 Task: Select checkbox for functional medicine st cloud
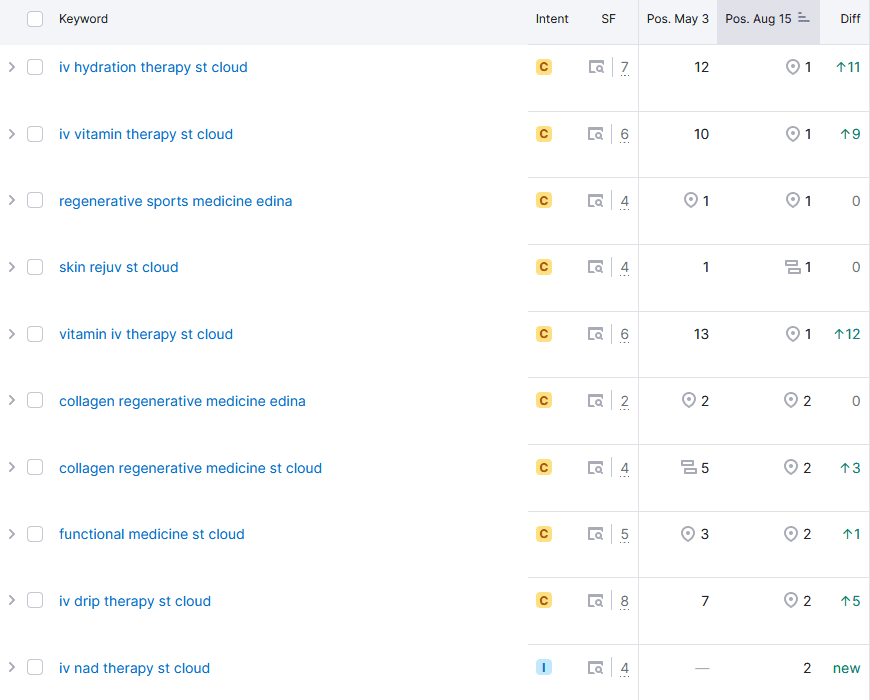35,534
